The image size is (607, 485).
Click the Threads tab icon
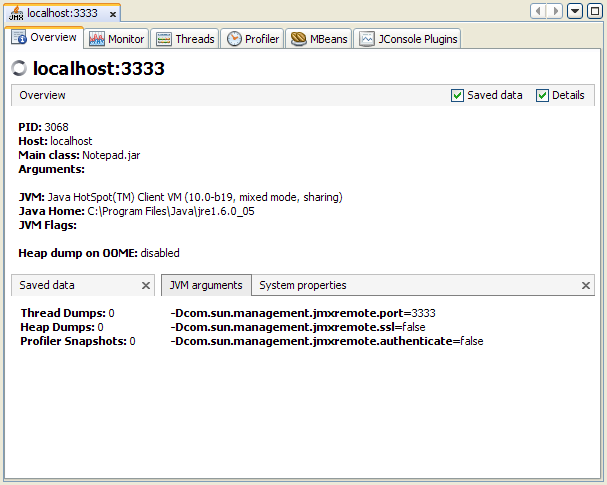point(164,39)
